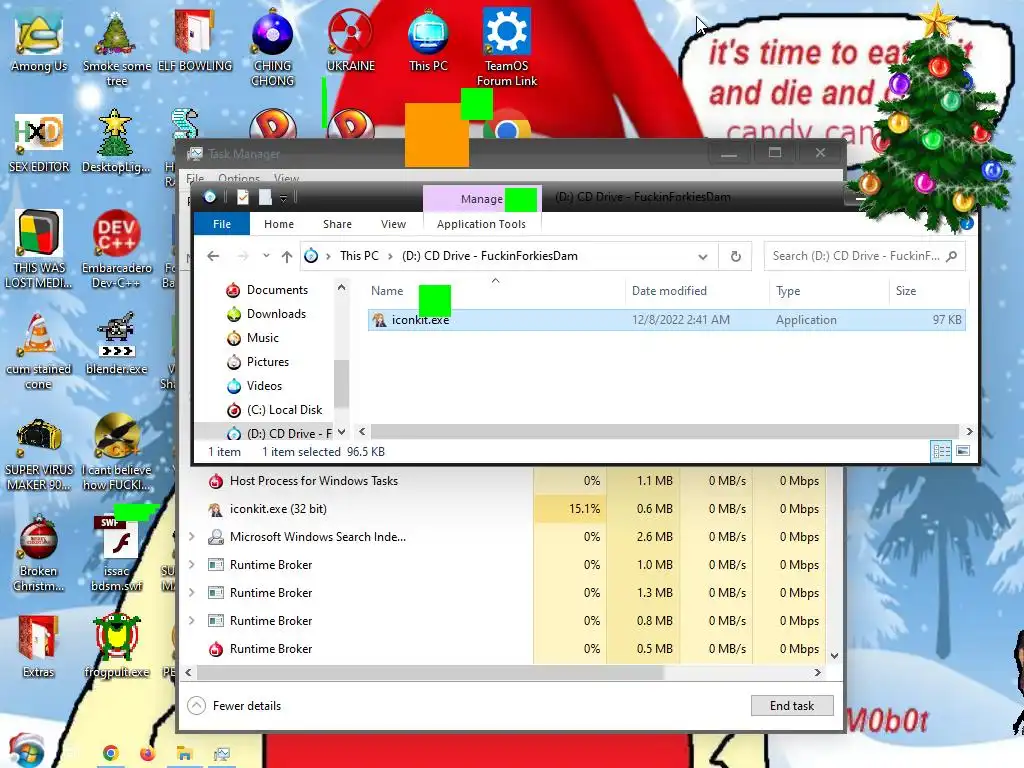Open THIS WAS LOST MEDI... icon
The width and height of the screenshot is (1024, 768).
click(39, 249)
